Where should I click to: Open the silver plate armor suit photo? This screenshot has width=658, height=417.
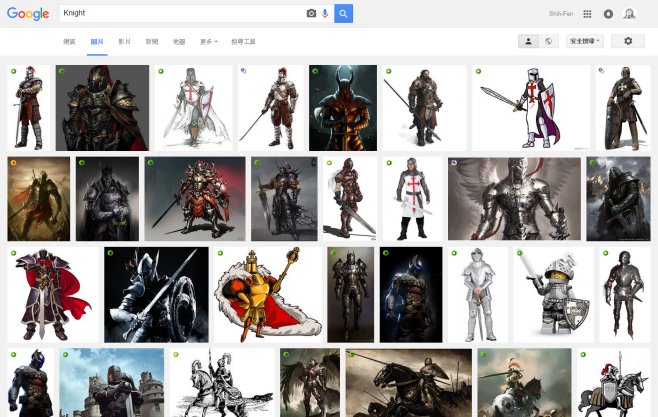(478, 295)
